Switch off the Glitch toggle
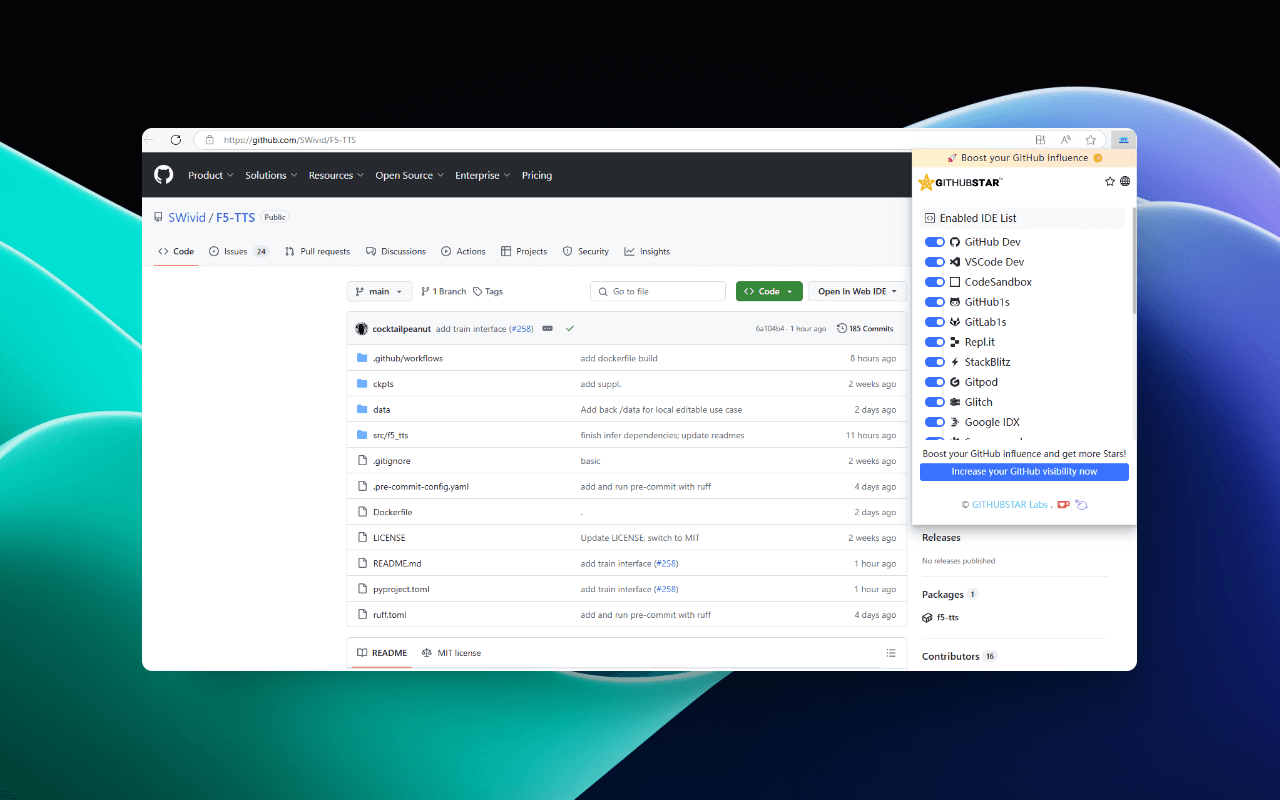Screen dimensions: 1280x800 pyautogui.click(x=935, y=402)
